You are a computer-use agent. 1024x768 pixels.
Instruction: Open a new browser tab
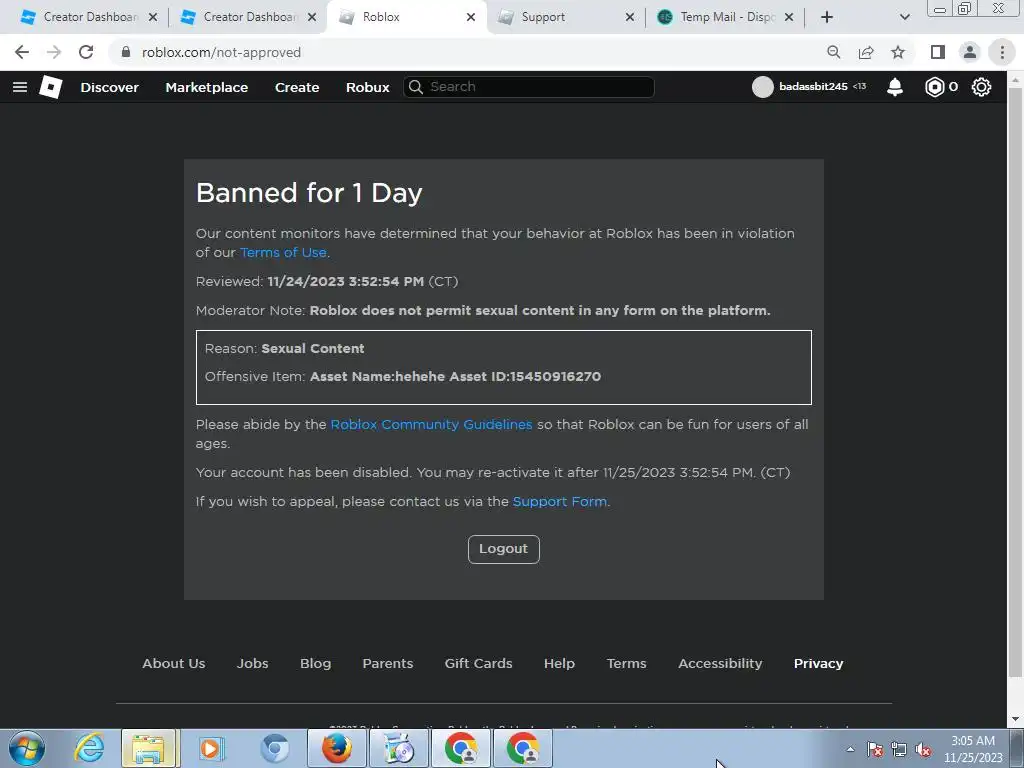[827, 17]
